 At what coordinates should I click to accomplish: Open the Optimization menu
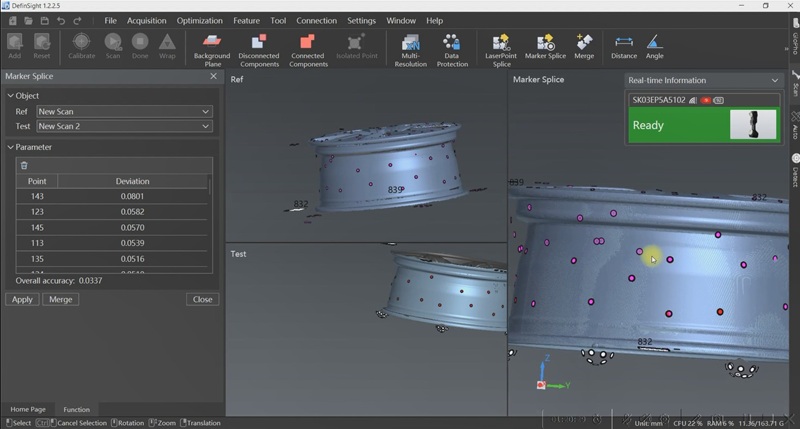(x=200, y=20)
